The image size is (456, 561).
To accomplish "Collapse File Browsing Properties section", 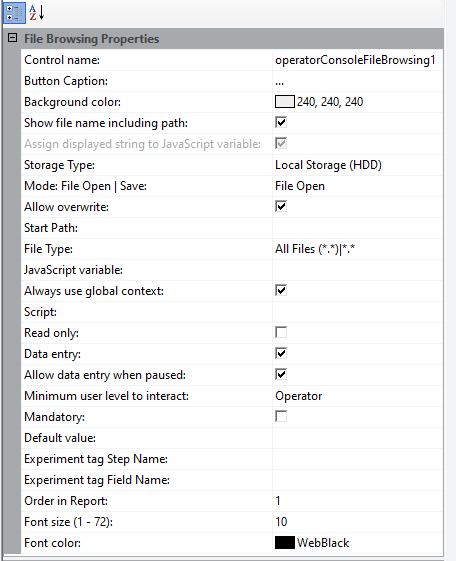I will [x=13, y=38].
